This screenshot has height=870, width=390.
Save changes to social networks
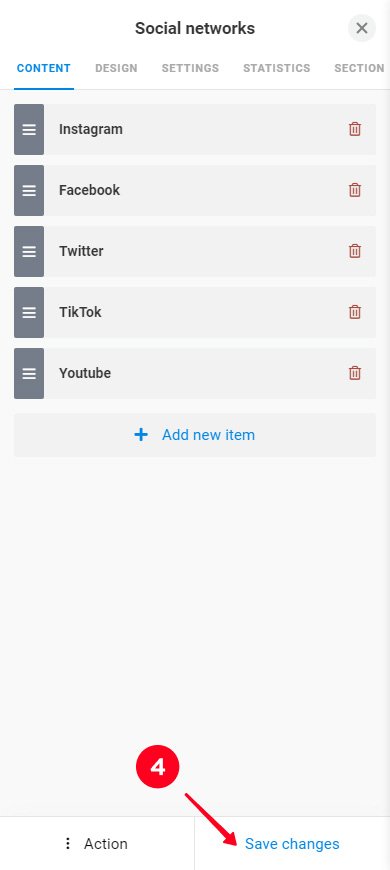pyautogui.click(x=292, y=844)
